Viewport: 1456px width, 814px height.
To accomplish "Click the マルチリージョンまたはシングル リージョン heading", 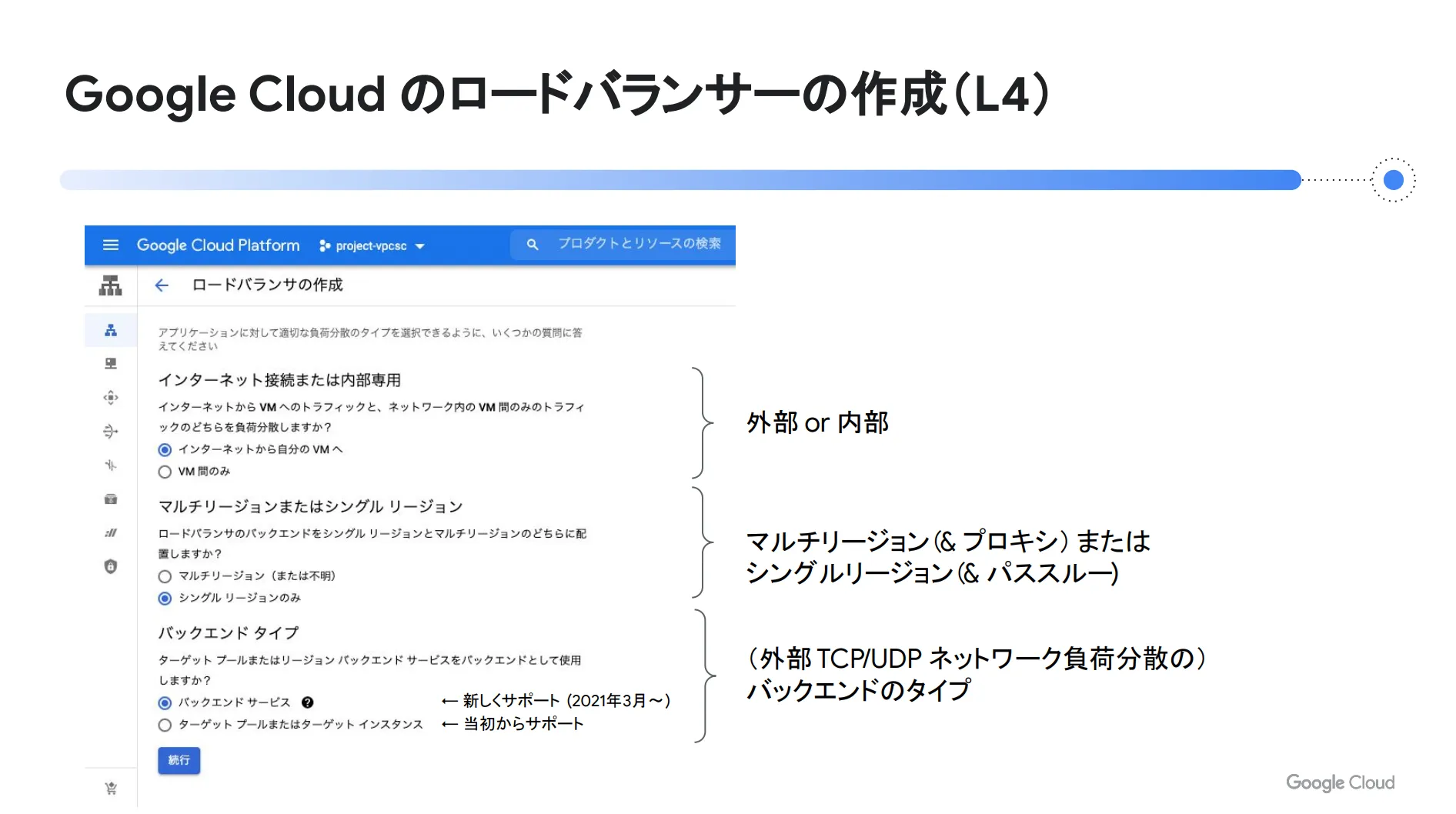I will pos(310,506).
